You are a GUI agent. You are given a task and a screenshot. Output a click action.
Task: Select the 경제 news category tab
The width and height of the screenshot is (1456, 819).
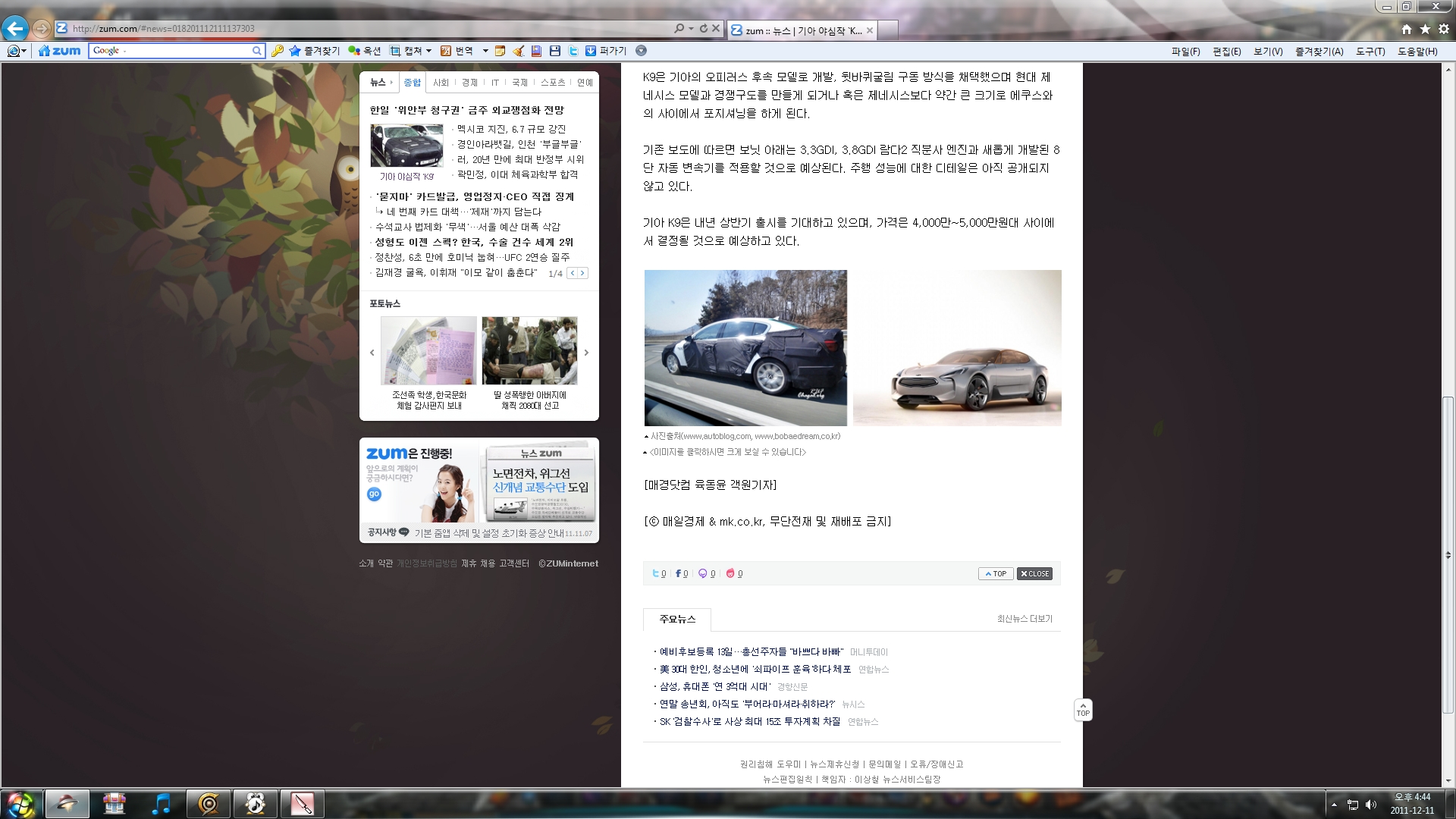pyautogui.click(x=469, y=83)
